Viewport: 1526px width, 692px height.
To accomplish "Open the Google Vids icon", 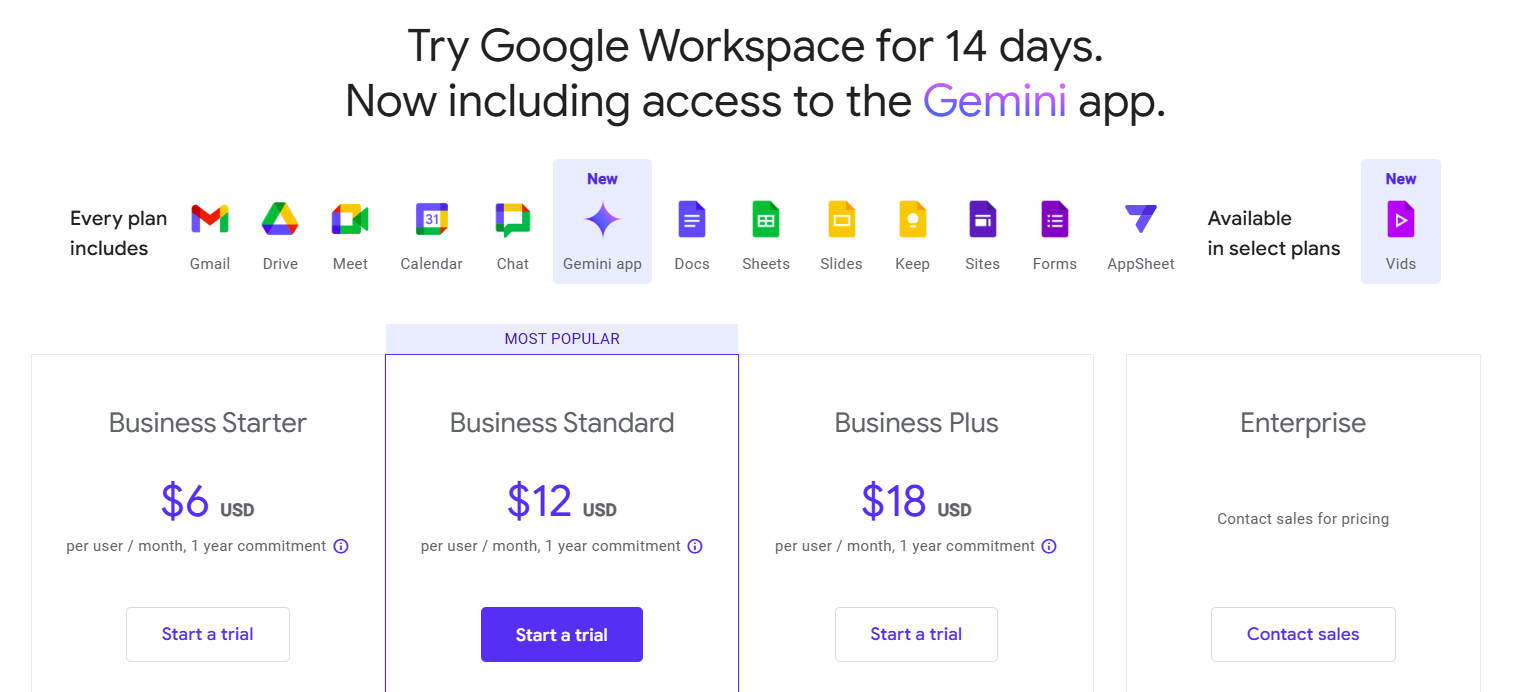I will click(x=1400, y=219).
